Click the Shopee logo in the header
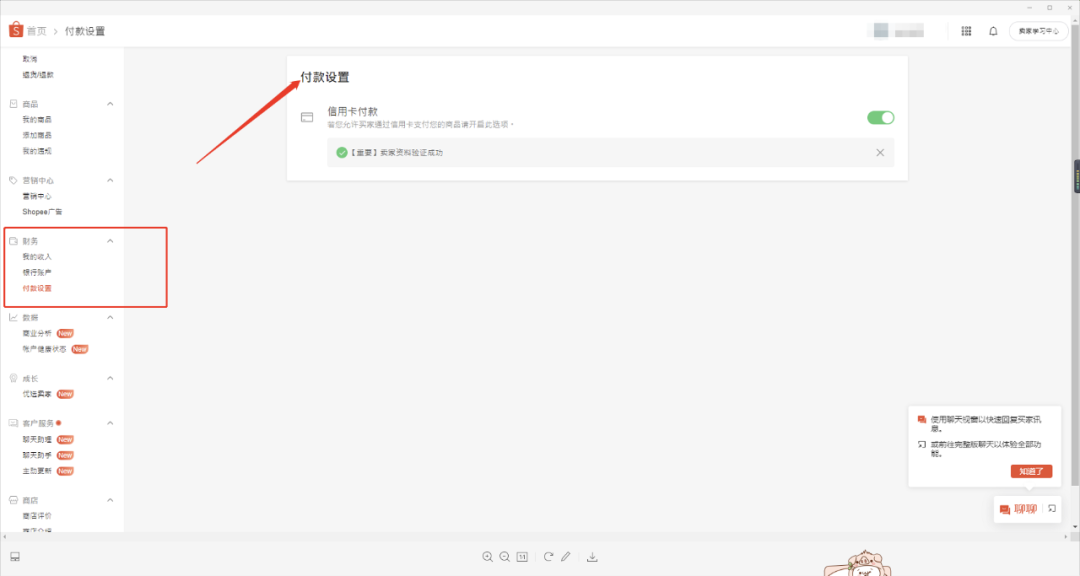 pos(15,31)
